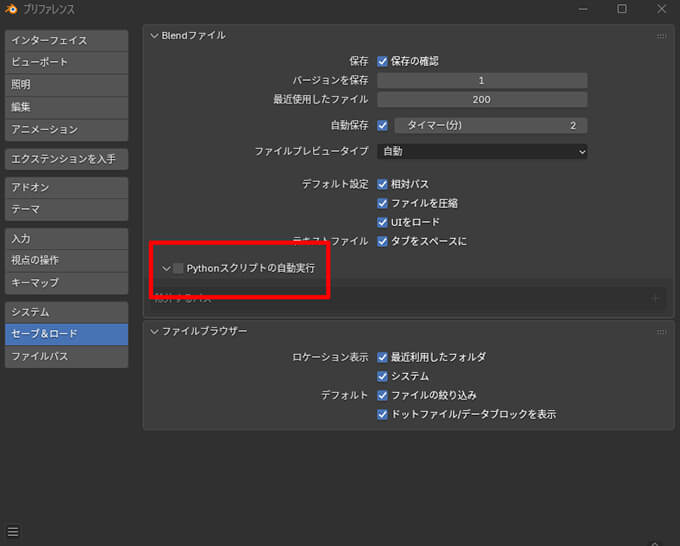
Task: Go to the キーマップ section
Action: click(65, 283)
